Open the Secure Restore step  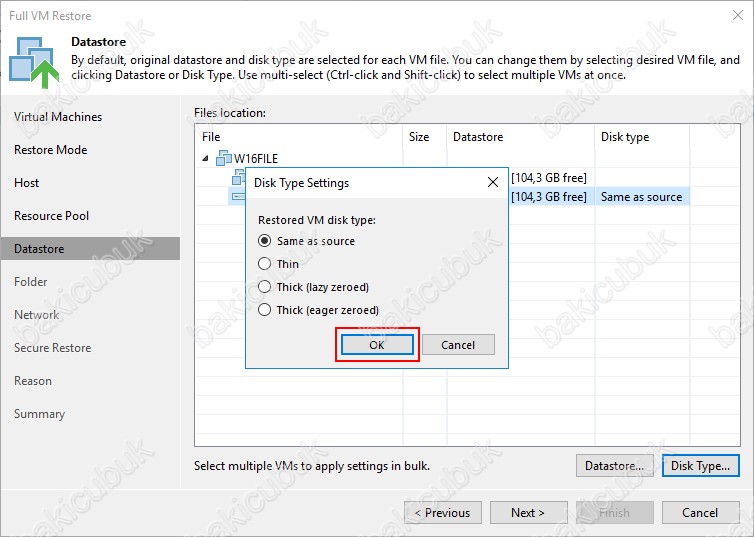[52, 348]
